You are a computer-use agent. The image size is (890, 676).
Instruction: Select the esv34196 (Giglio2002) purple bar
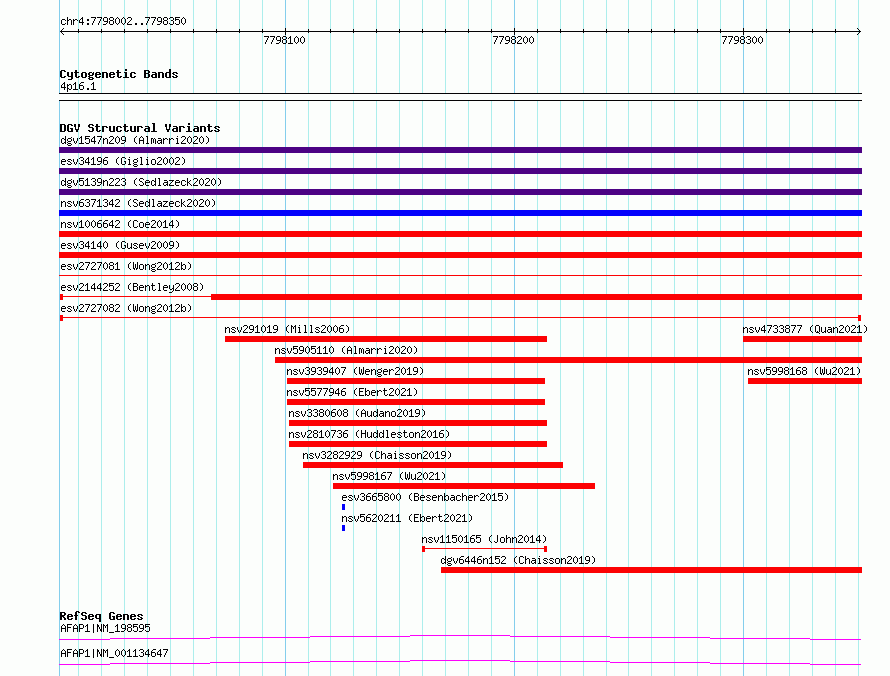pos(460,171)
